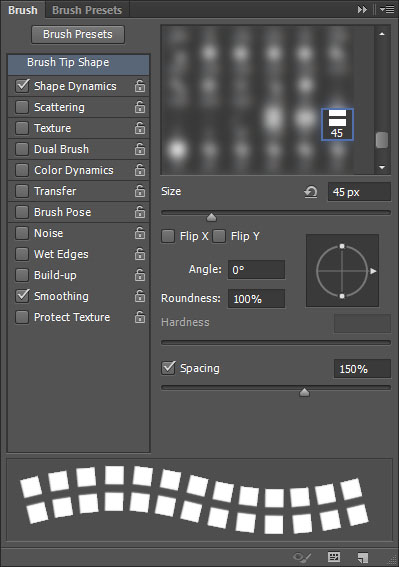
Task: Toggle the lock icon for Shape Dynamics
Action: 140,86
